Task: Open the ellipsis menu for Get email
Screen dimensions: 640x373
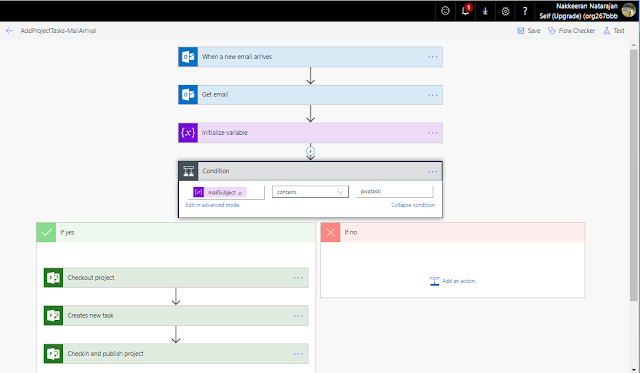Action: [433, 95]
